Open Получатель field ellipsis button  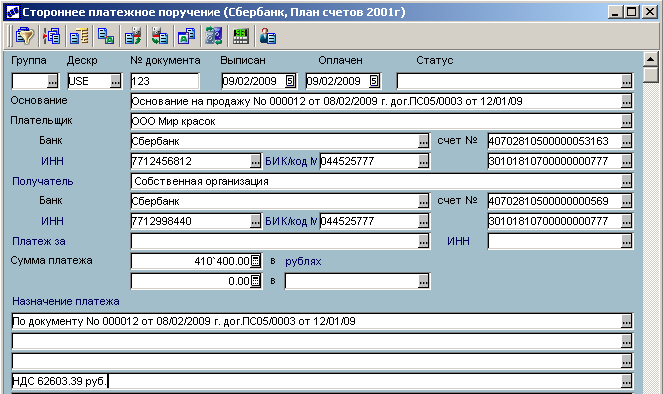(x=627, y=181)
